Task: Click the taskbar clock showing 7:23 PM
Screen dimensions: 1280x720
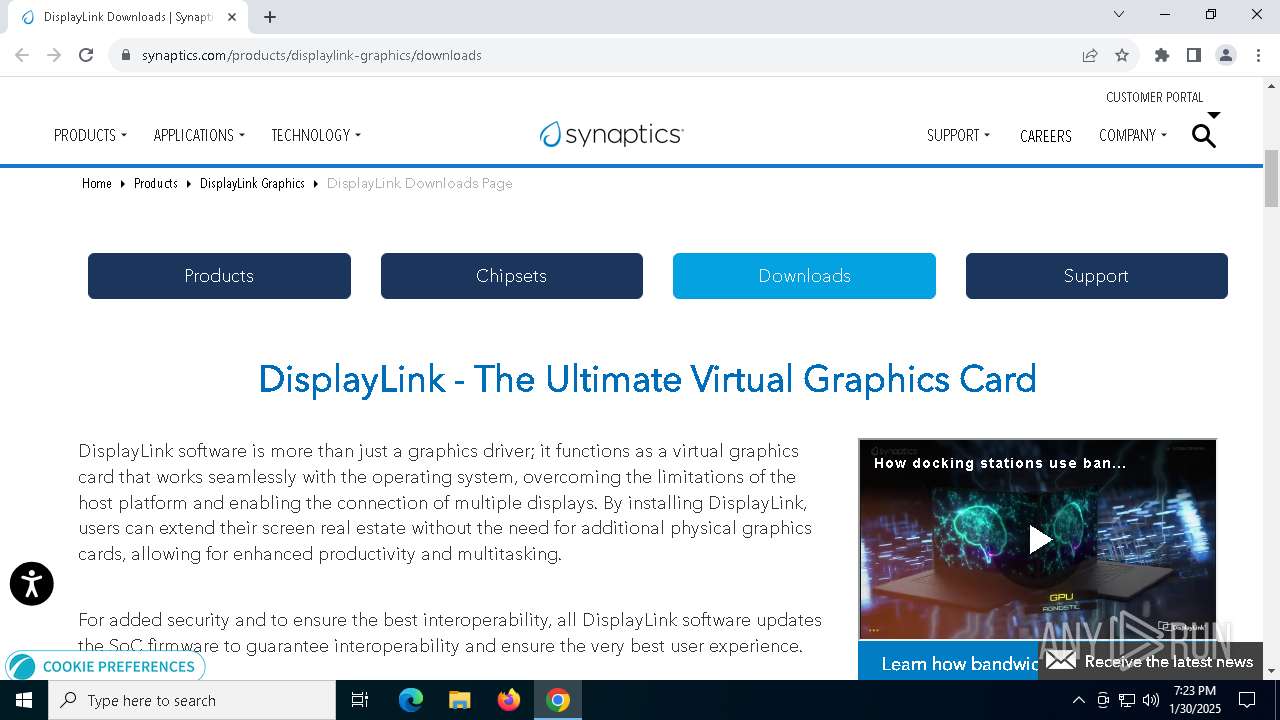Action: (1195, 700)
